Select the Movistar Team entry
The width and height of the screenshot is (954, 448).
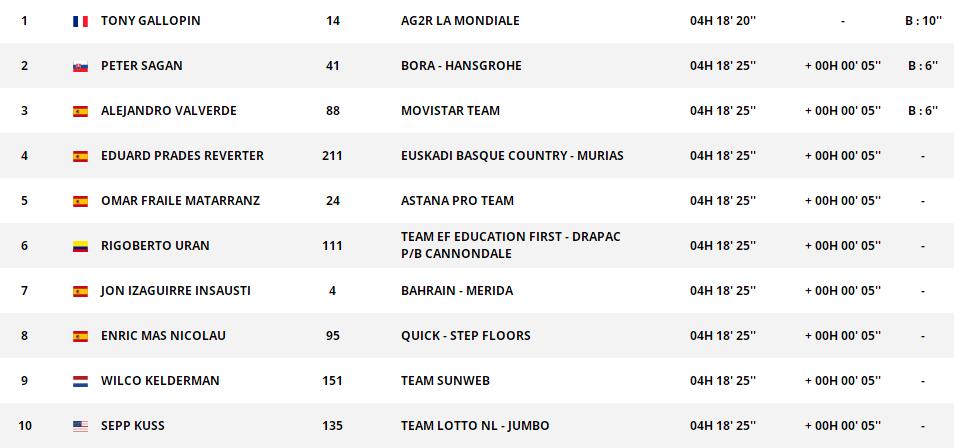click(450, 111)
